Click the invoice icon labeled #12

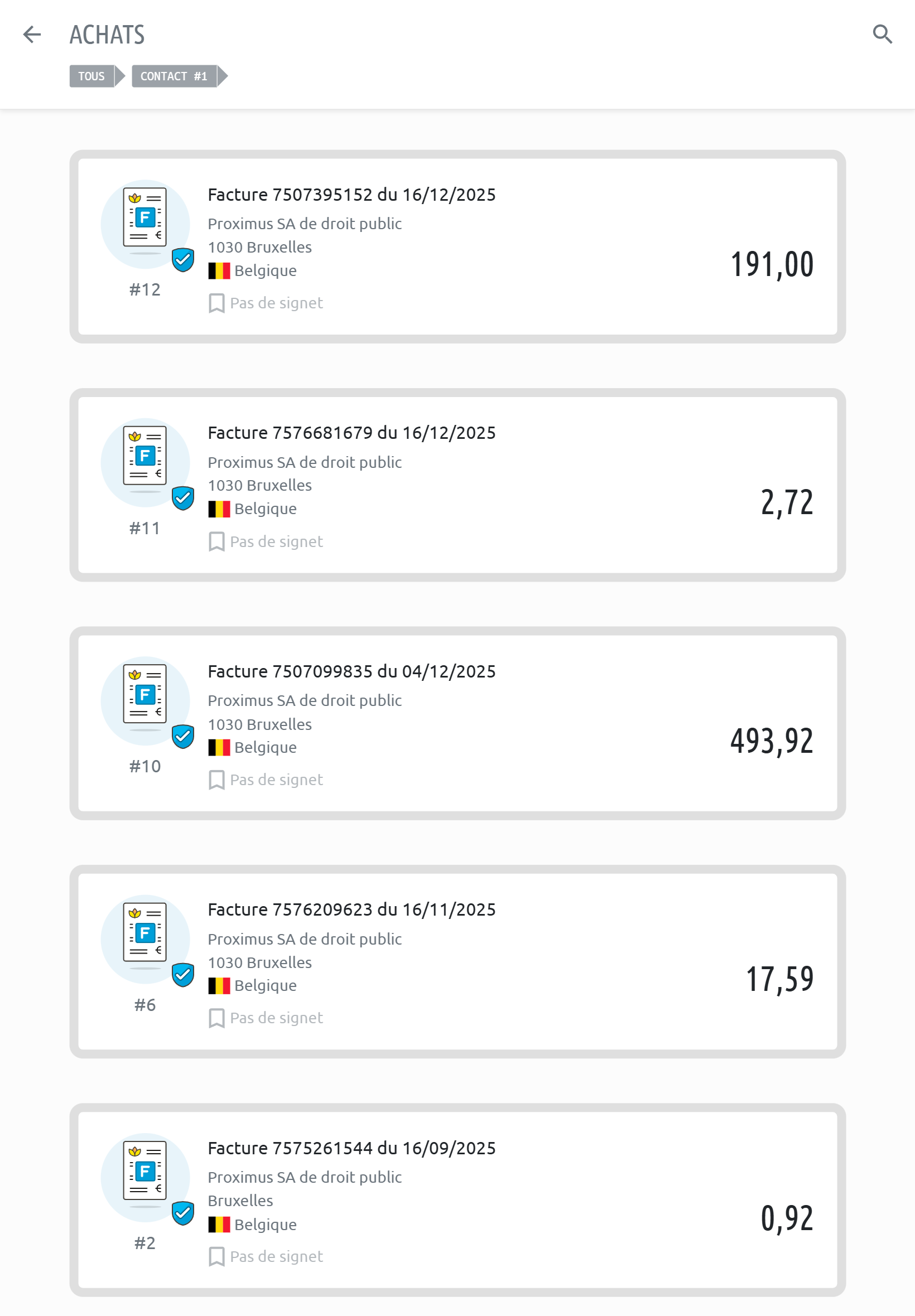pyautogui.click(x=145, y=221)
